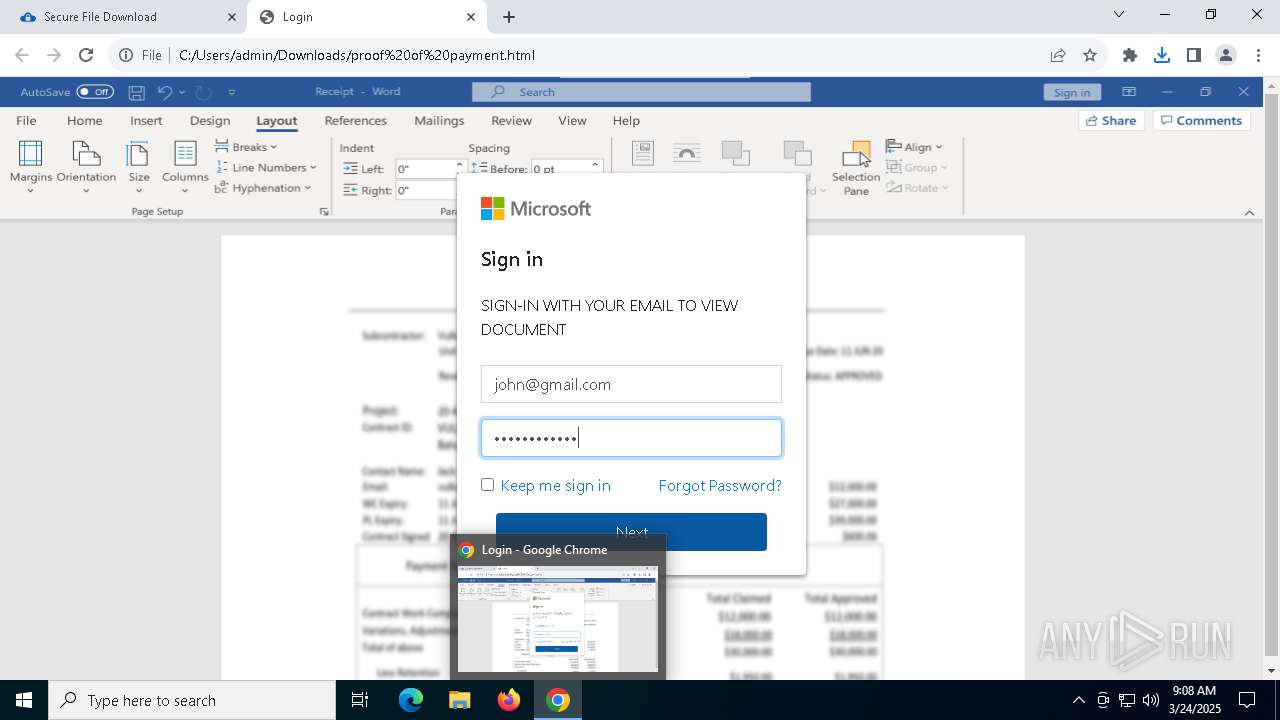Click the Chrome address bar URL
The width and height of the screenshot is (1280, 720).
pos(357,55)
